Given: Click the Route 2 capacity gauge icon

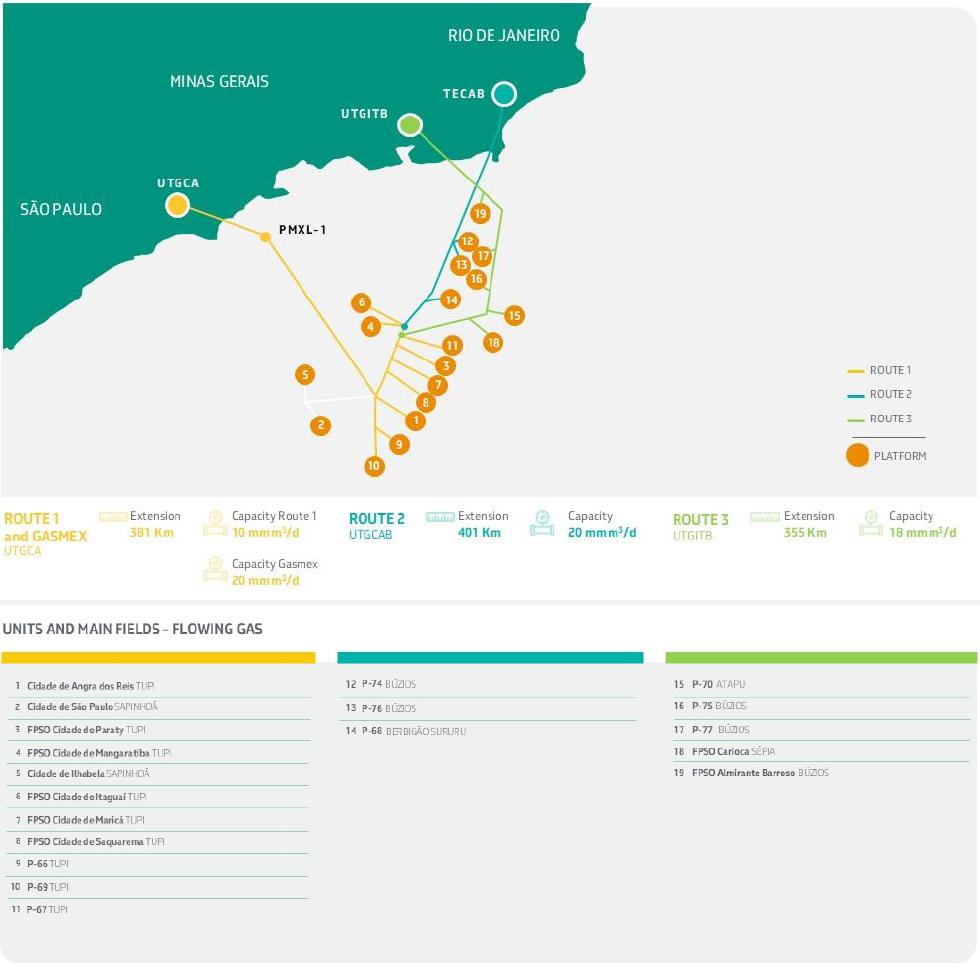Looking at the screenshot, I should click(x=542, y=524).
